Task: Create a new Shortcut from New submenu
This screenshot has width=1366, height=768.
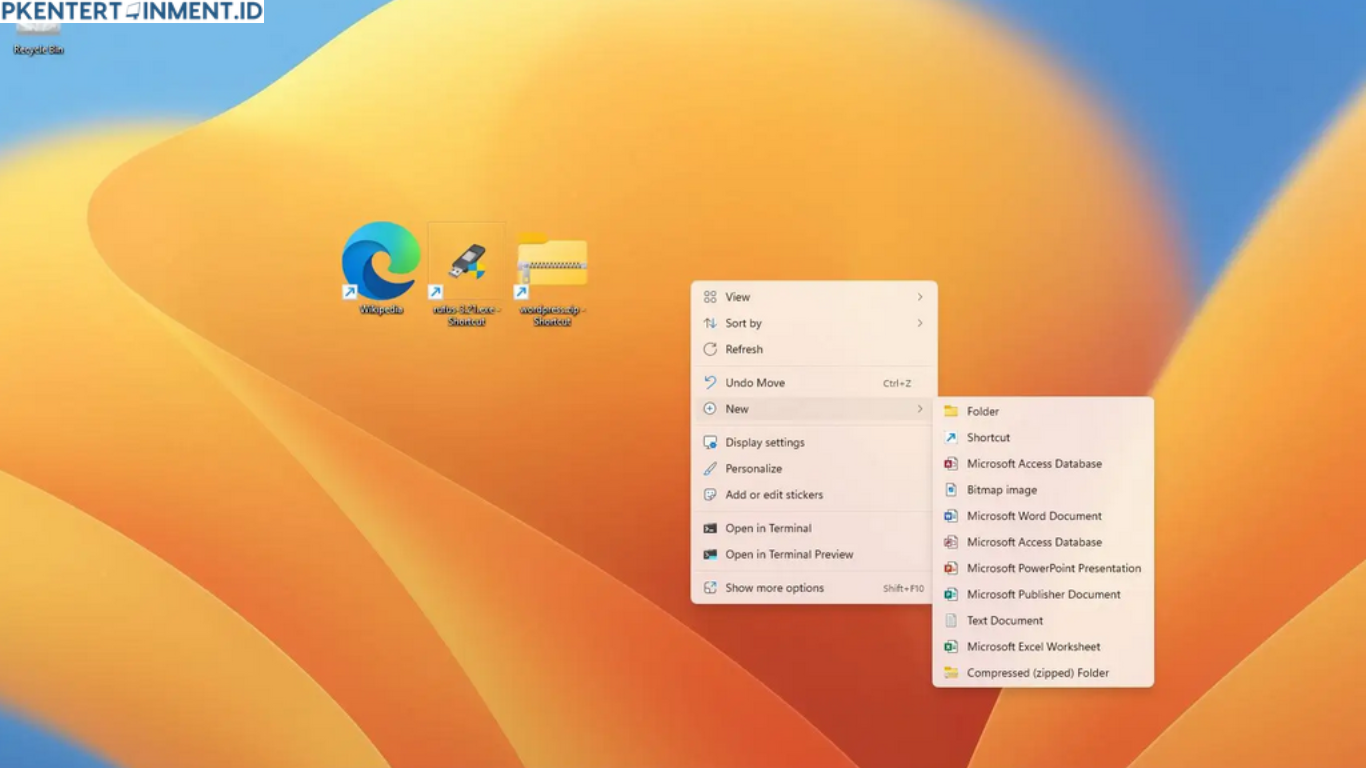Action: pyautogui.click(x=1043, y=437)
